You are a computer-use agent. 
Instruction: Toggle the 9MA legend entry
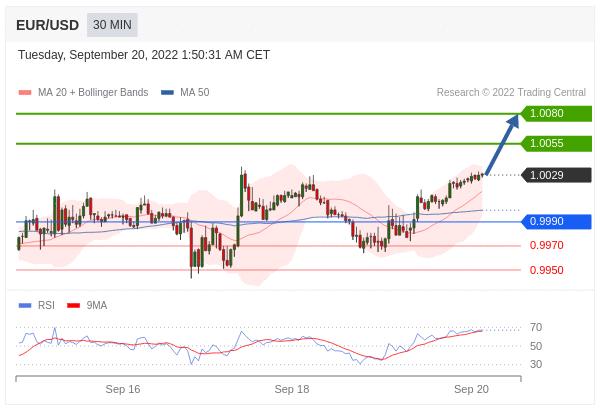click(96, 306)
